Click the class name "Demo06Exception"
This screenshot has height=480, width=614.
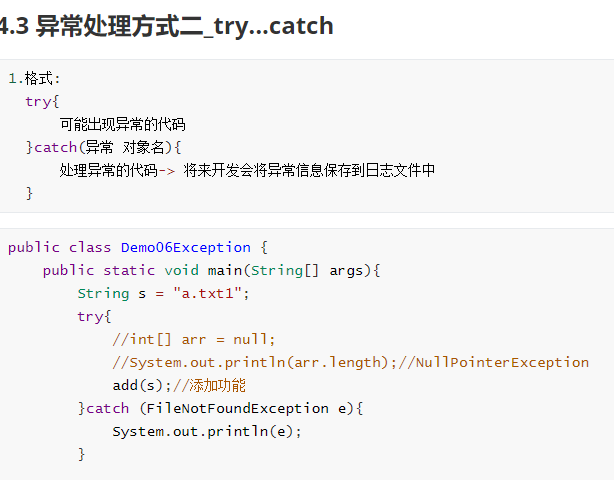(186, 247)
